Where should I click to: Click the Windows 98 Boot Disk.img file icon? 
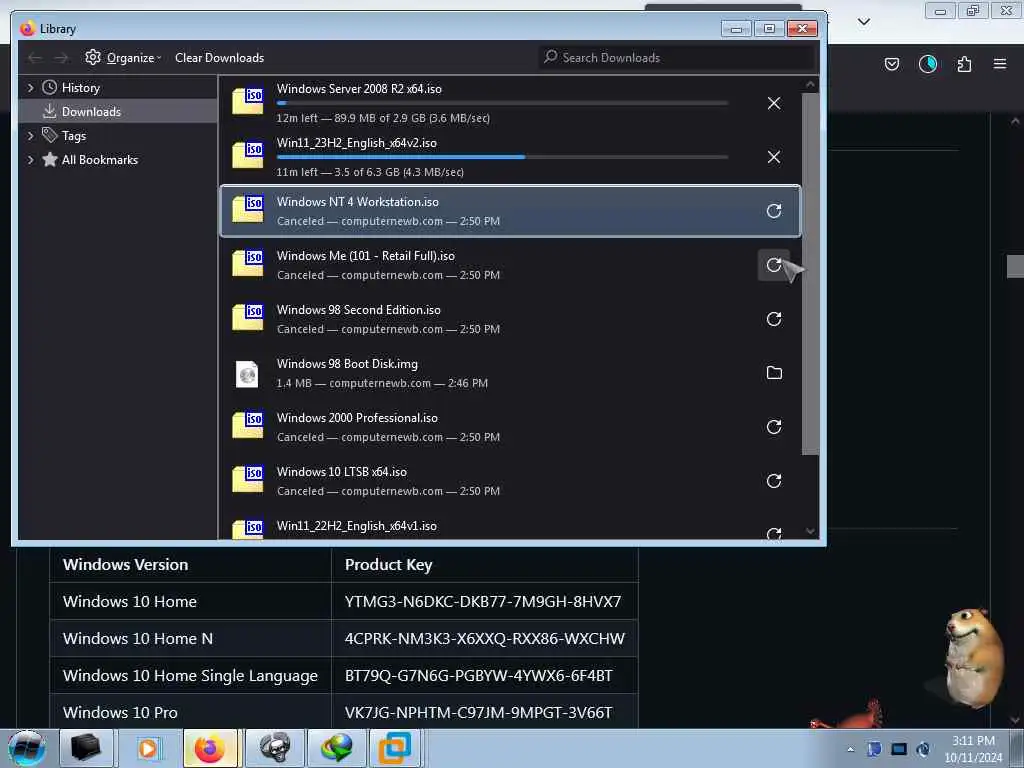click(x=247, y=374)
